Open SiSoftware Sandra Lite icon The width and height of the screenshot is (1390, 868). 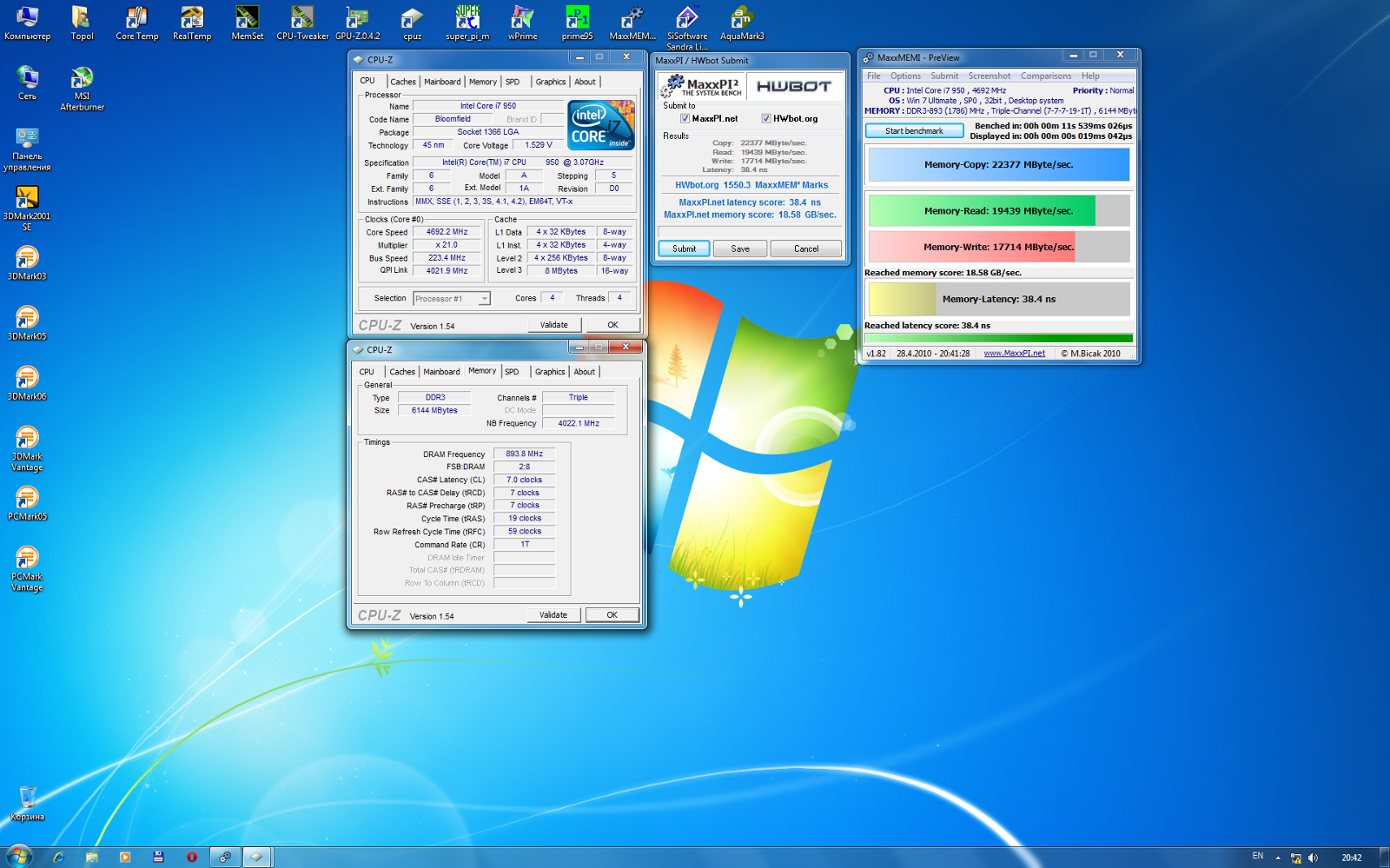(687, 28)
